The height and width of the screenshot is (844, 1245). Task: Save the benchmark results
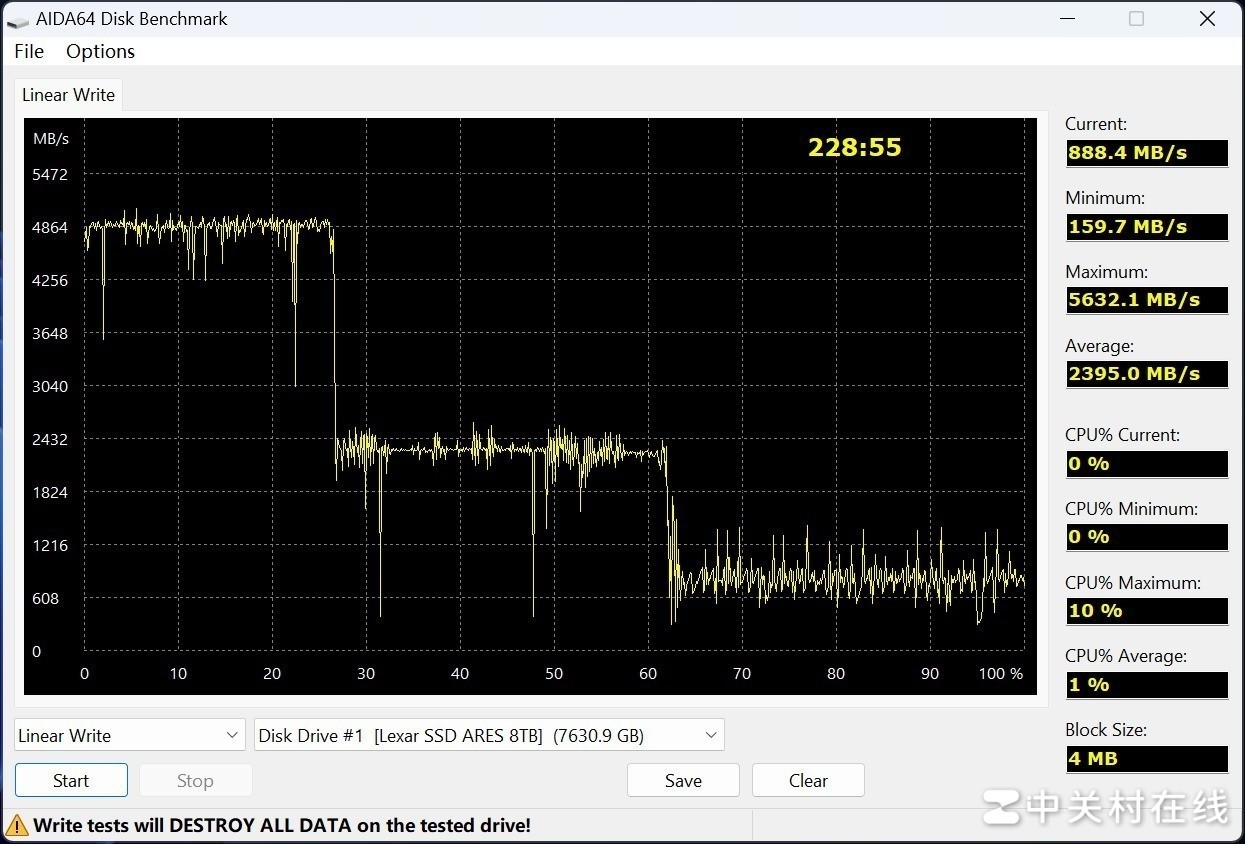click(x=683, y=781)
